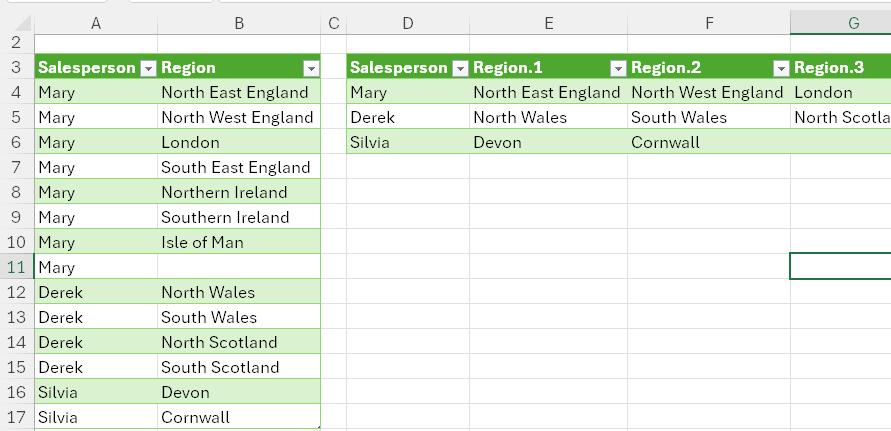The height and width of the screenshot is (431, 891).
Task: Select the Silvia cell in column D
Action: [x=408, y=142]
